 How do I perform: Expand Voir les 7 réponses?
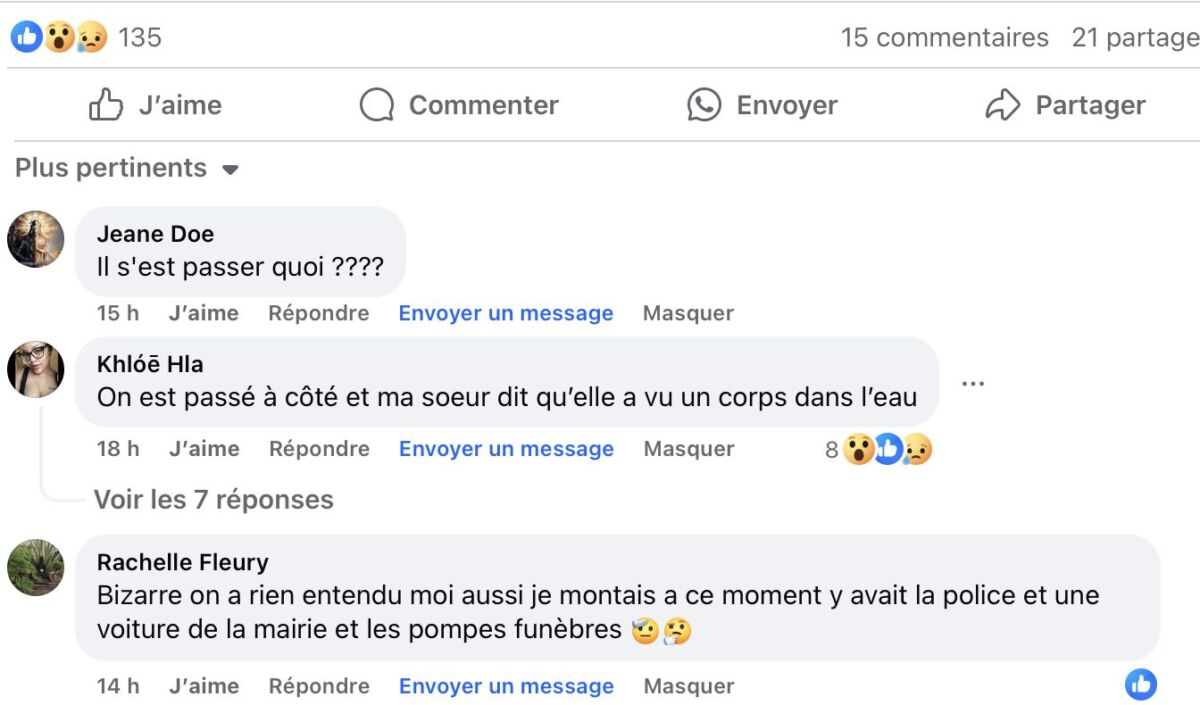click(x=213, y=499)
